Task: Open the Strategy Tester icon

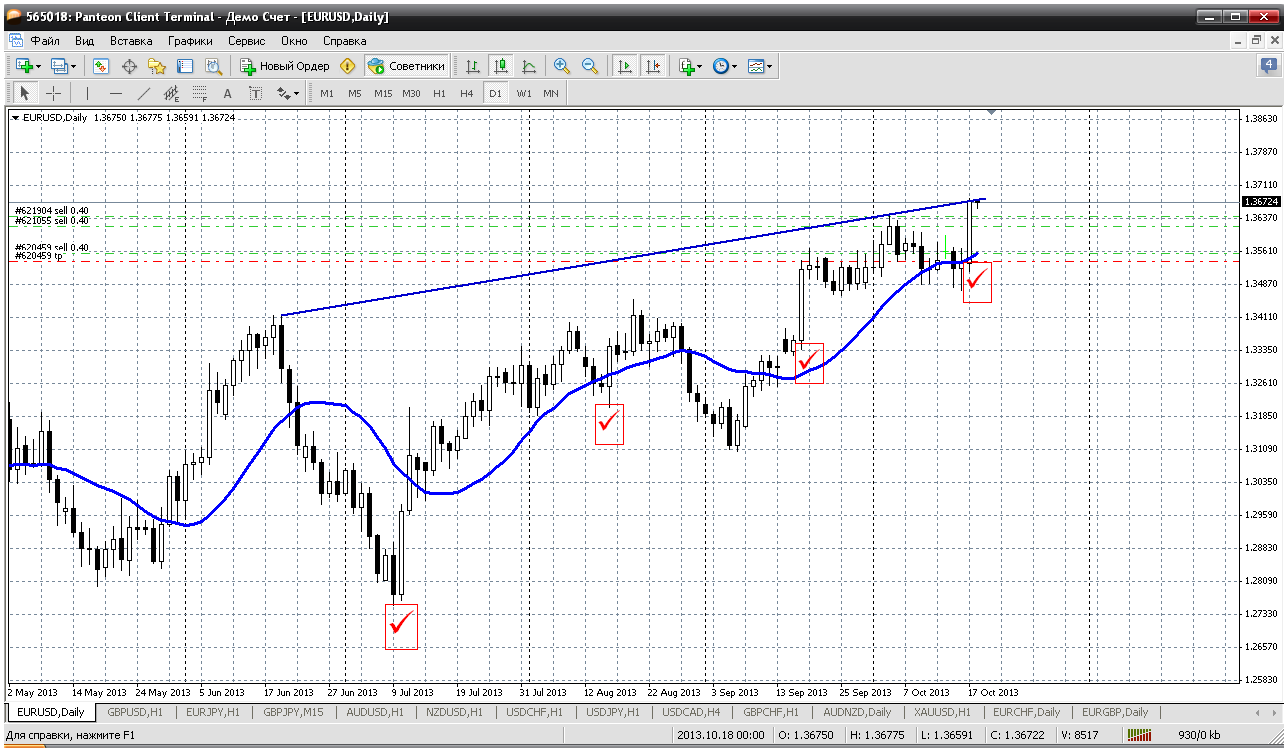Action: tap(213, 66)
